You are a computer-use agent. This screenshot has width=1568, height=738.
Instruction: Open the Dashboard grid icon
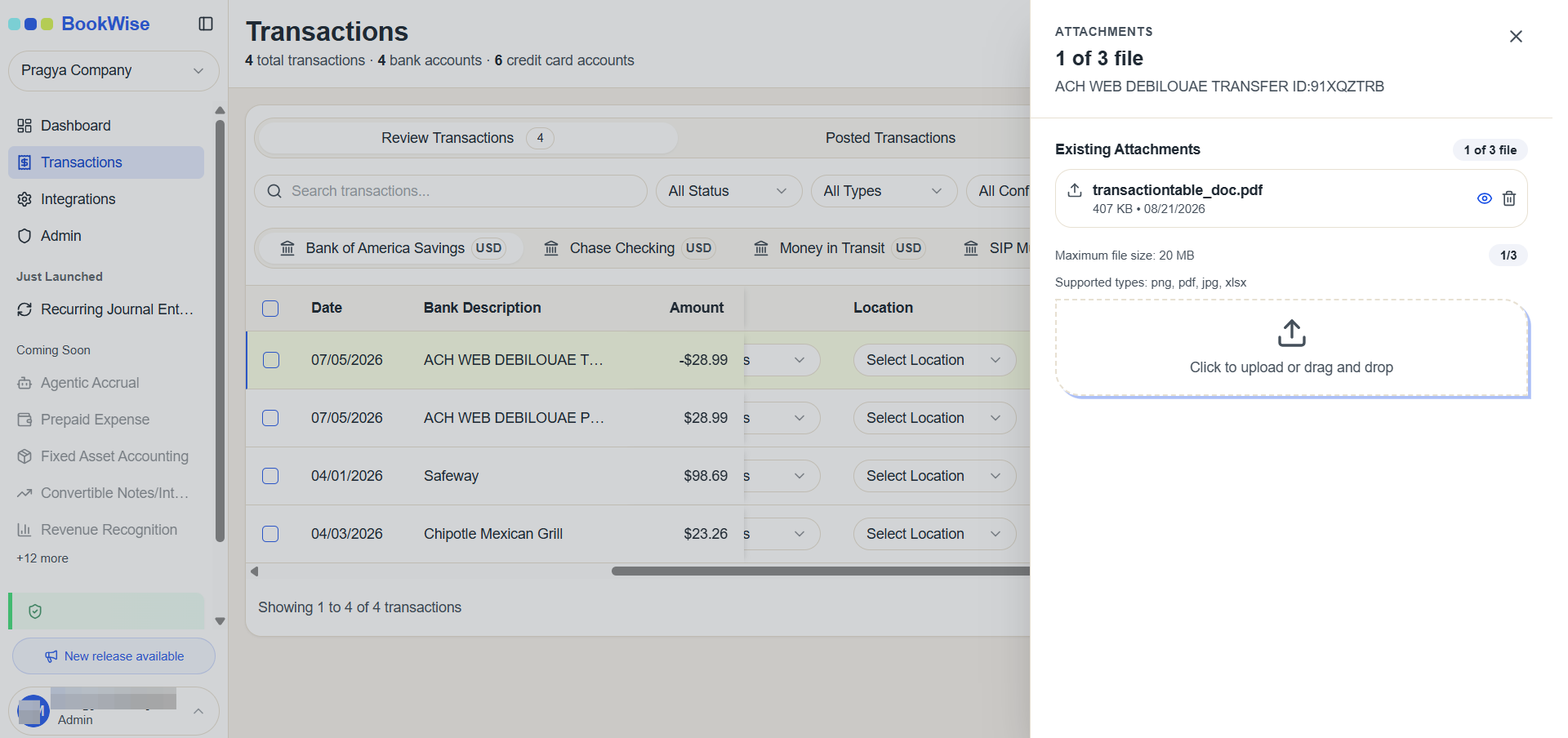click(24, 126)
